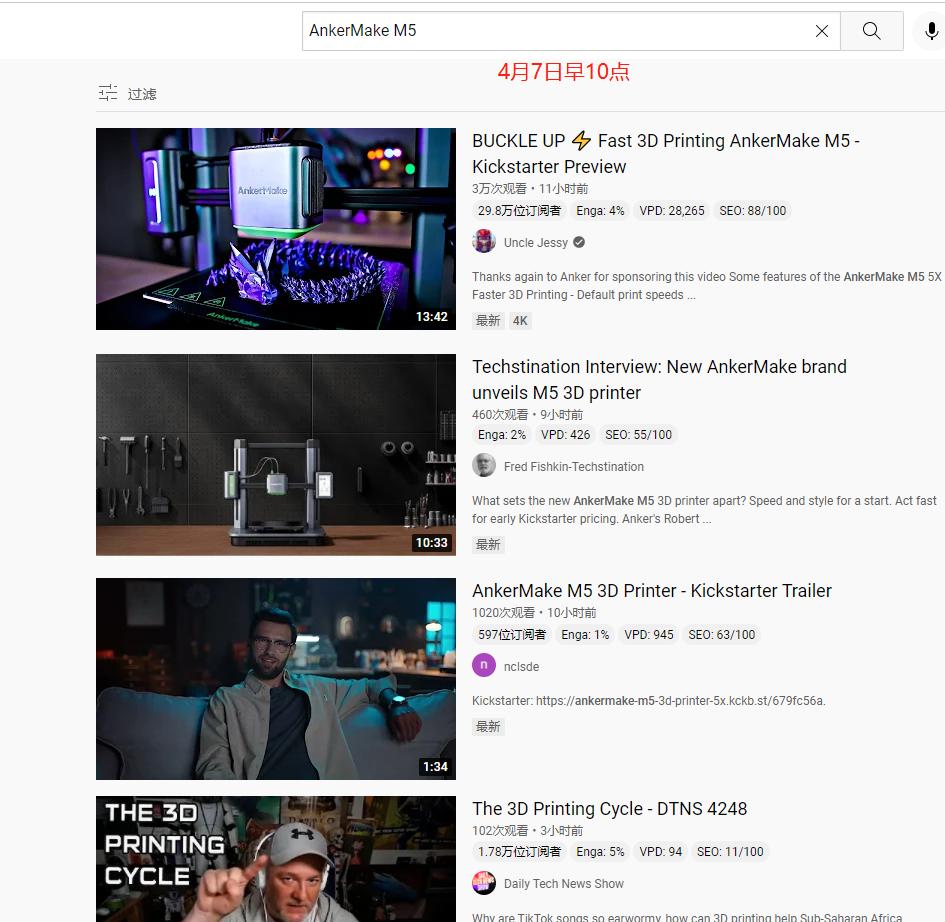Click the 460次观看 · 9小时前 view count line

527,415
